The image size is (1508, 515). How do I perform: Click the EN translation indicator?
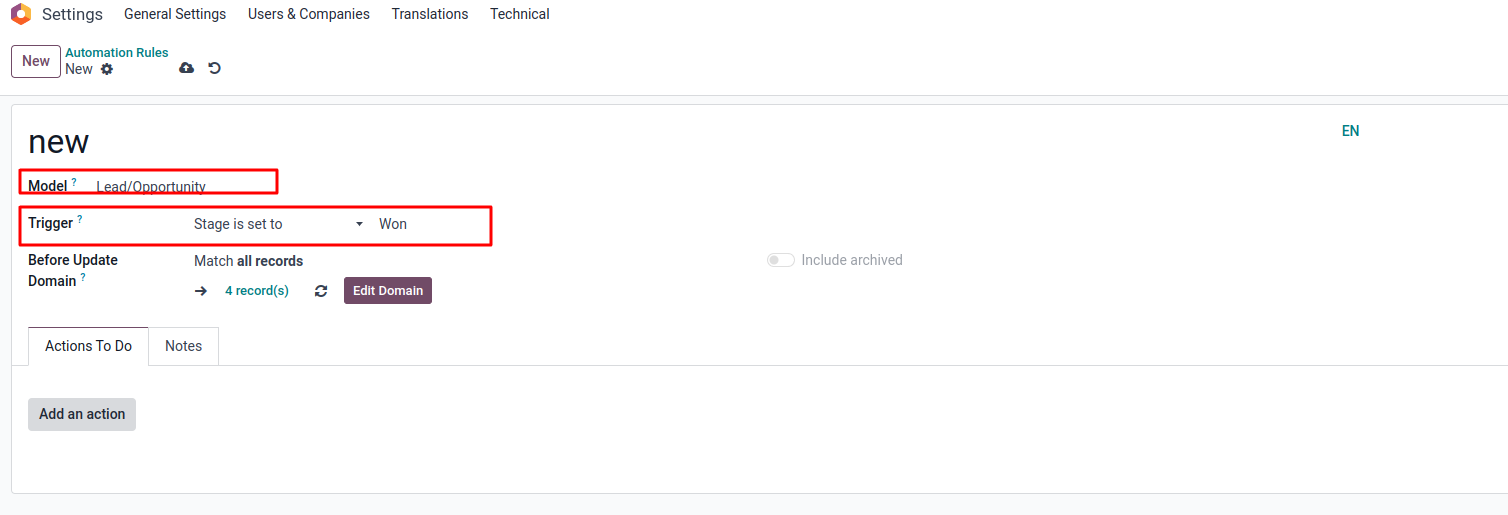click(x=1350, y=131)
